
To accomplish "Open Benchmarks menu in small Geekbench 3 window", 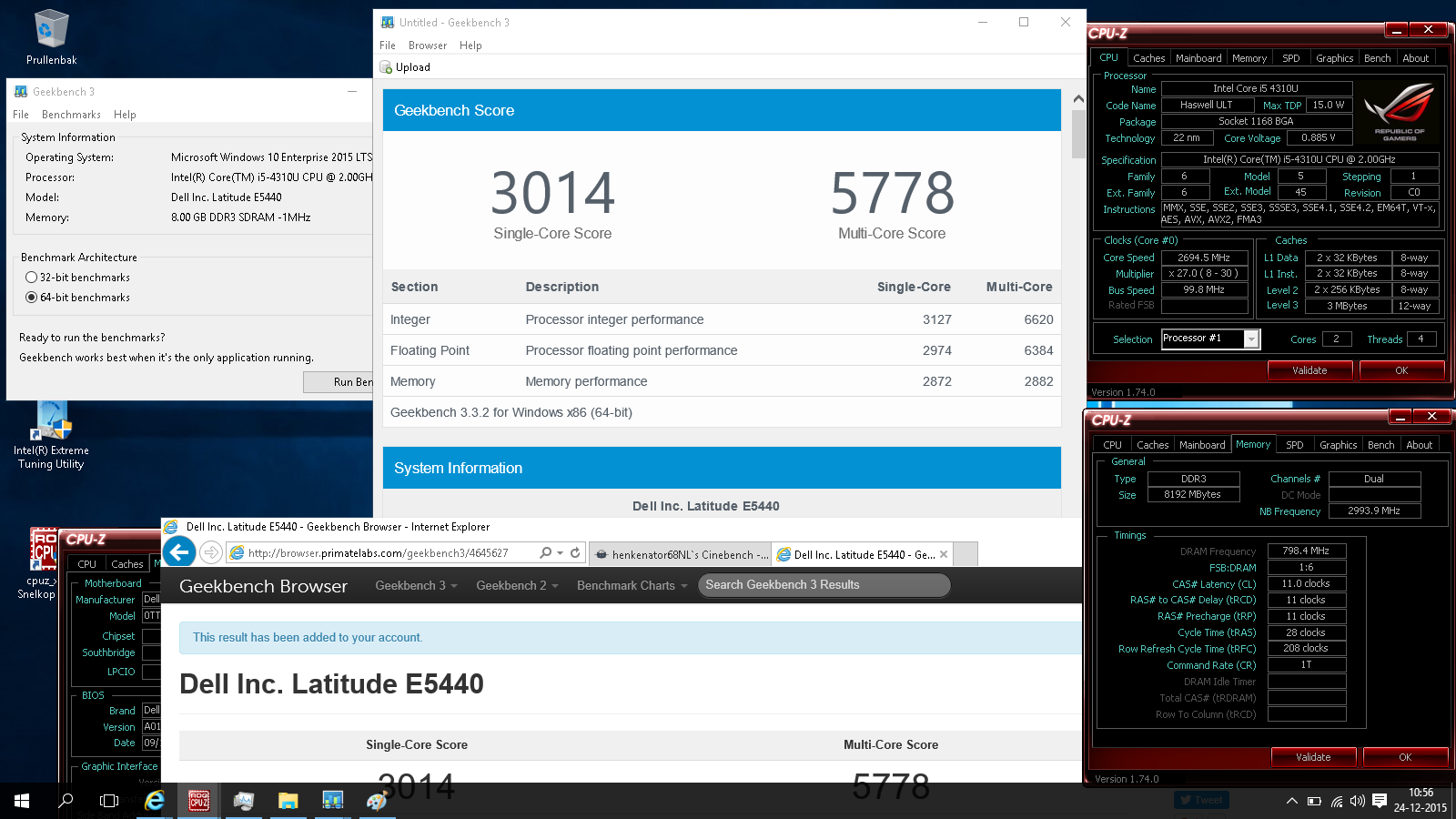I will [x=71, y=115].
